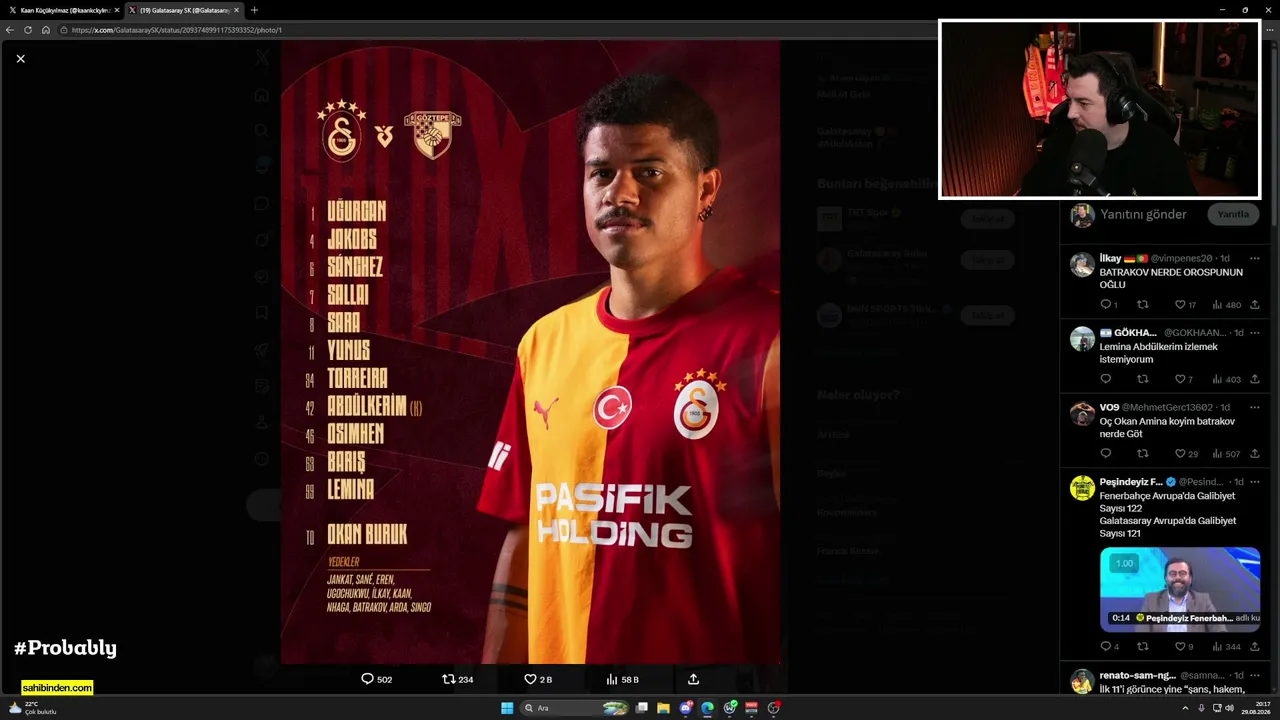Open the @MehmetGerc13602 profile link
Screen dimensions: 1280x720
pos(1167,408)
